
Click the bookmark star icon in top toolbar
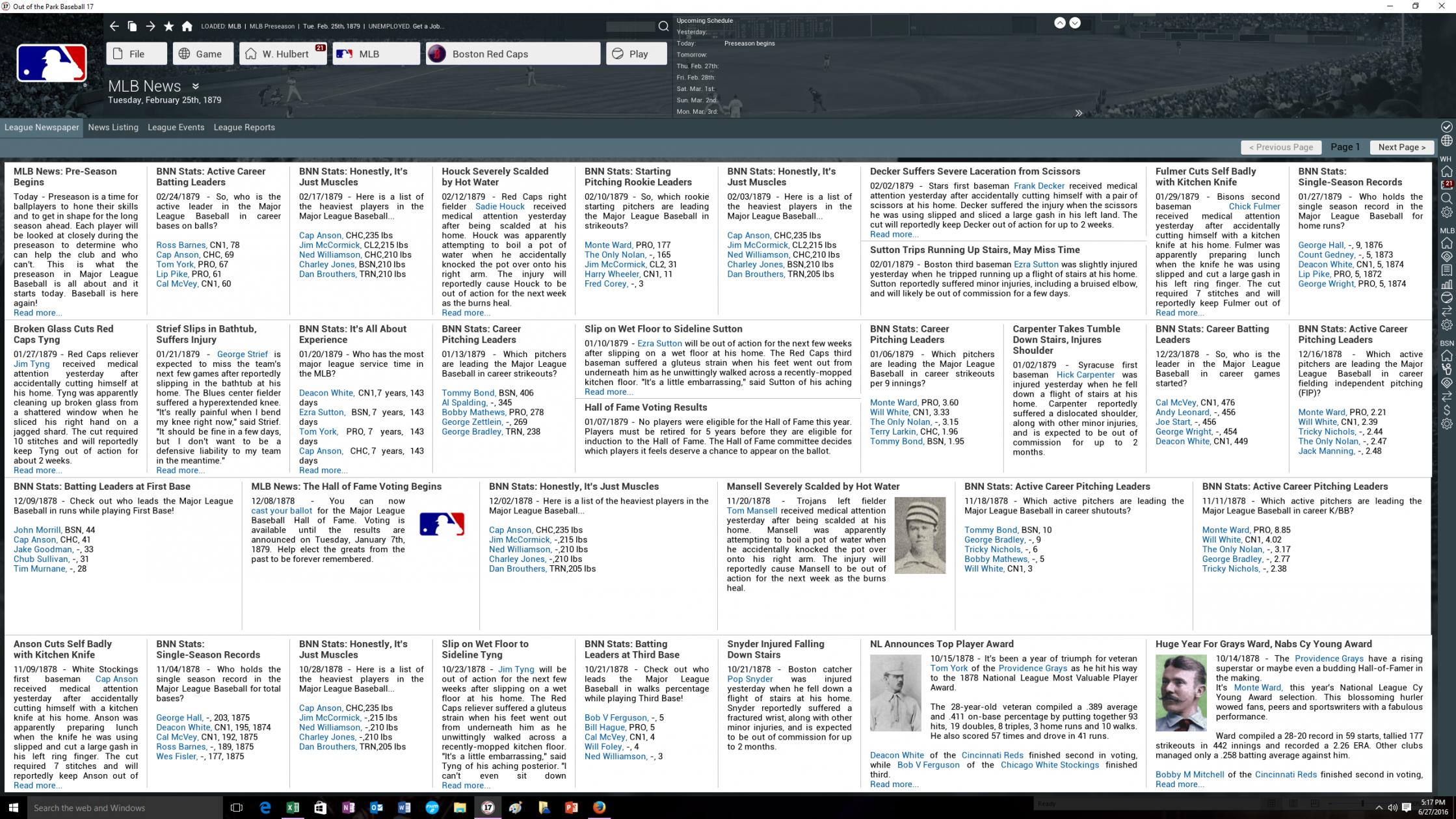169,26
